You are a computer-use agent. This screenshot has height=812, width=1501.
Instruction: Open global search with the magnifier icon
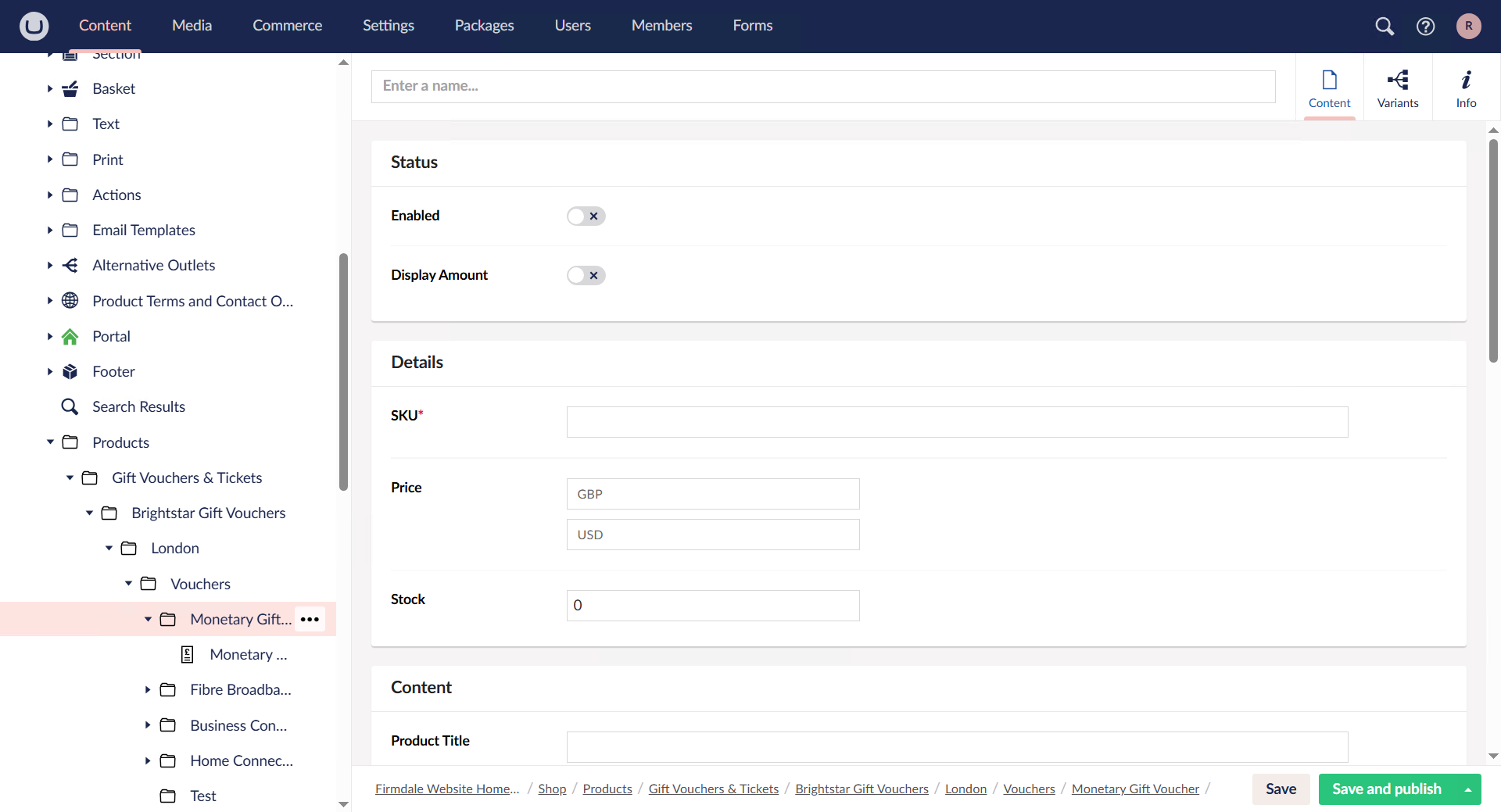[1385, 26]
